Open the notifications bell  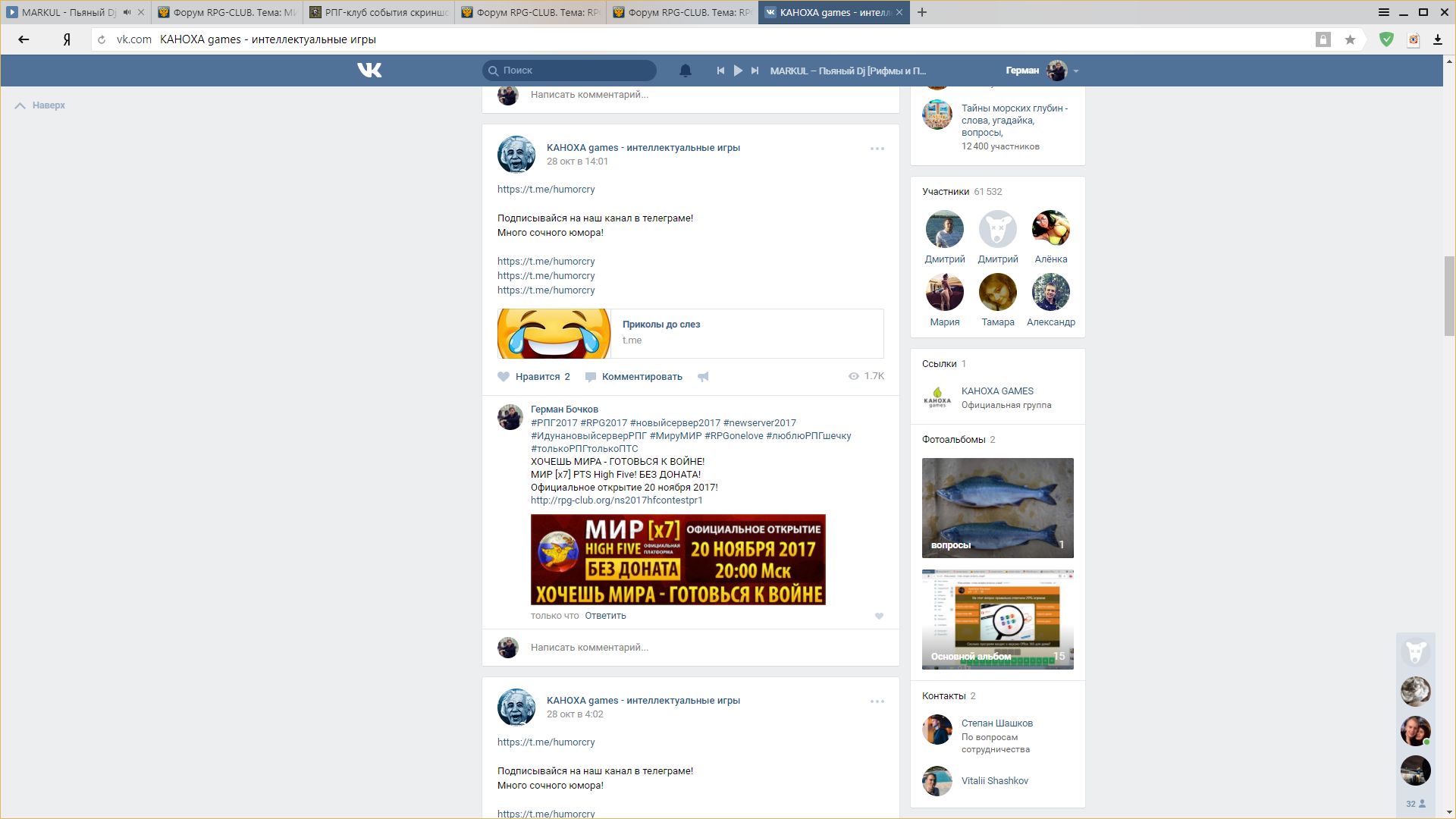coord(685,71)
